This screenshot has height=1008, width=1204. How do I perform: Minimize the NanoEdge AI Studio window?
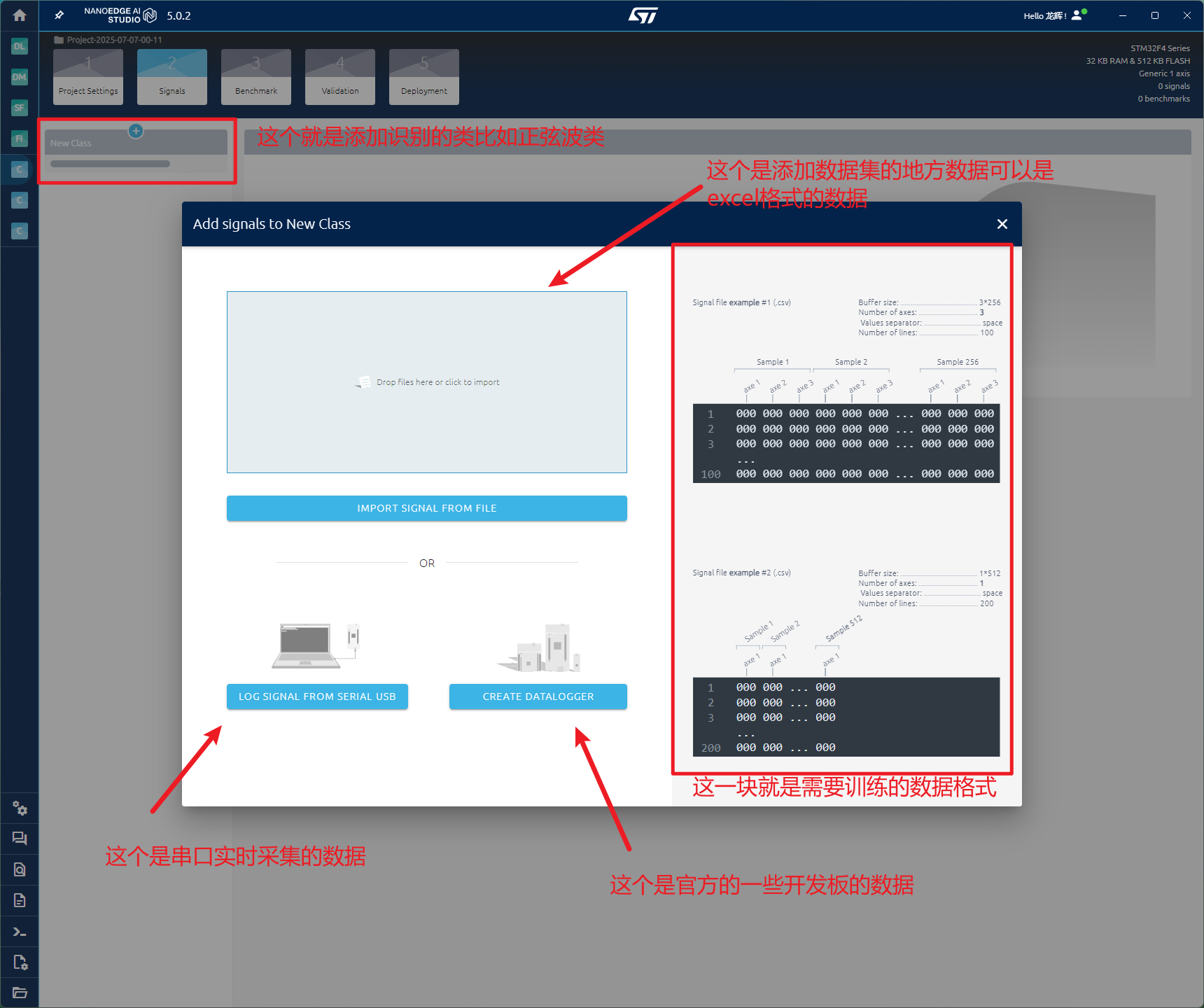click(1123, 15)
